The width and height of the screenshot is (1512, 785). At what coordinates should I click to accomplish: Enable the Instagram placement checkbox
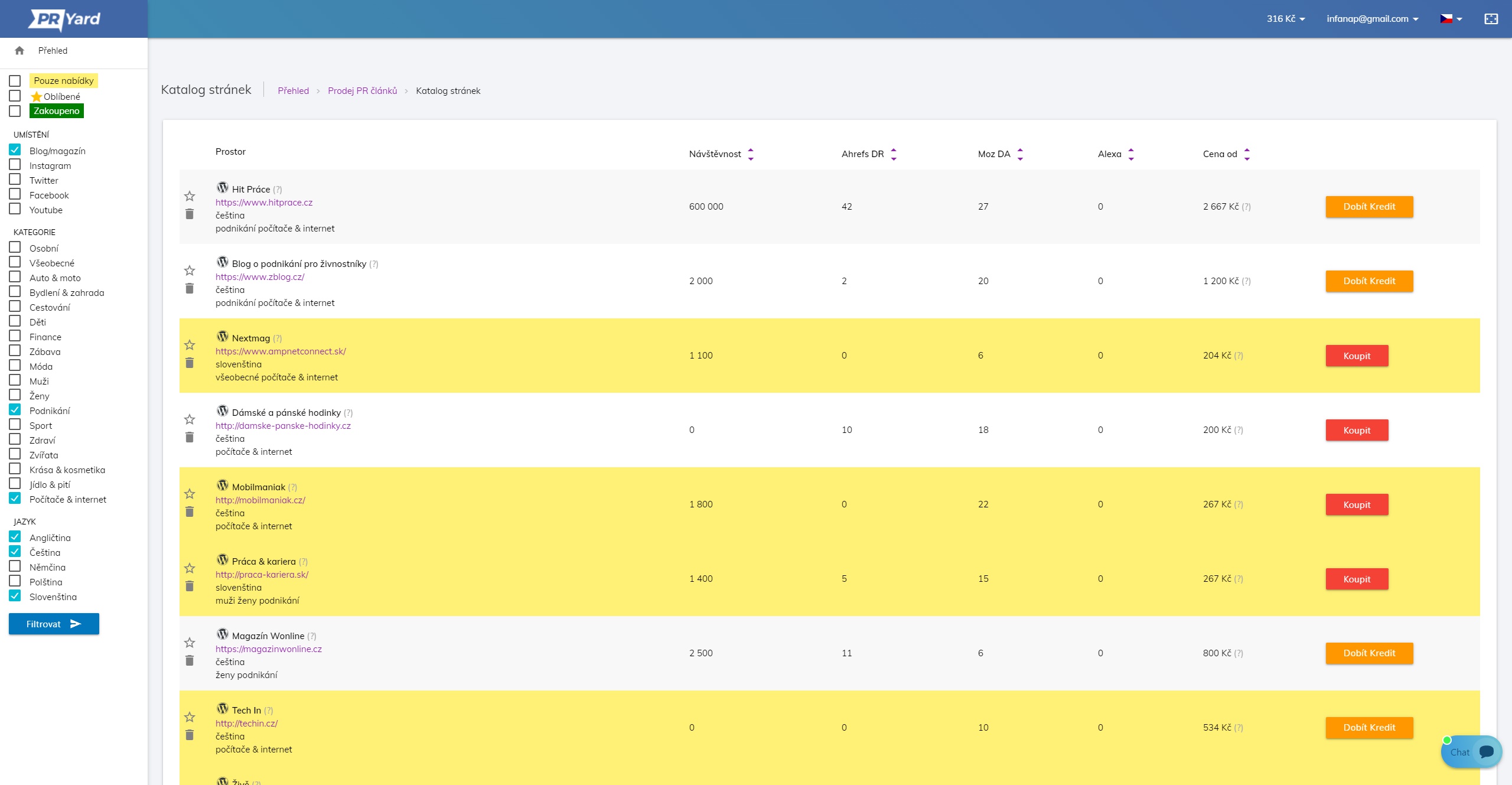click(15, 165)
